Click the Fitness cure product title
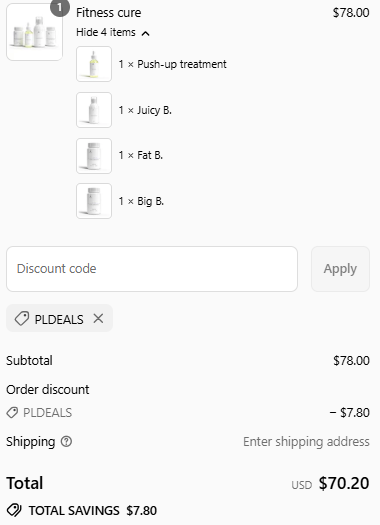This screenshot has width=380, height=525. [x=108, y=13]
